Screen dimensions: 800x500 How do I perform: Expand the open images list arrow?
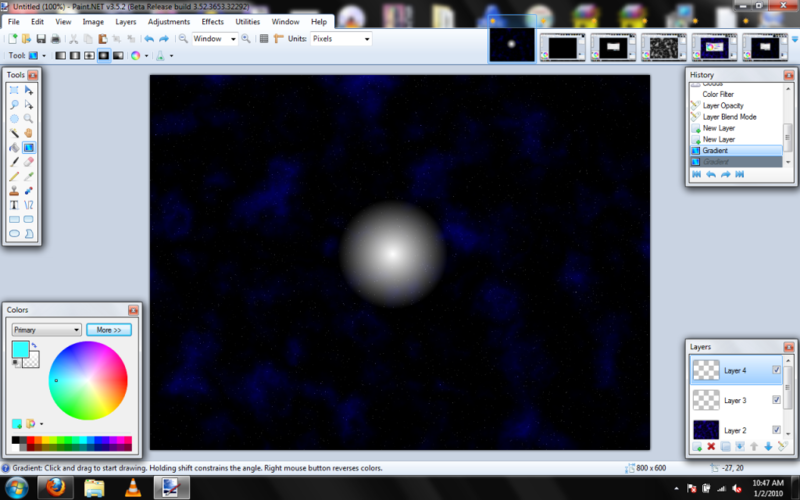794,39
